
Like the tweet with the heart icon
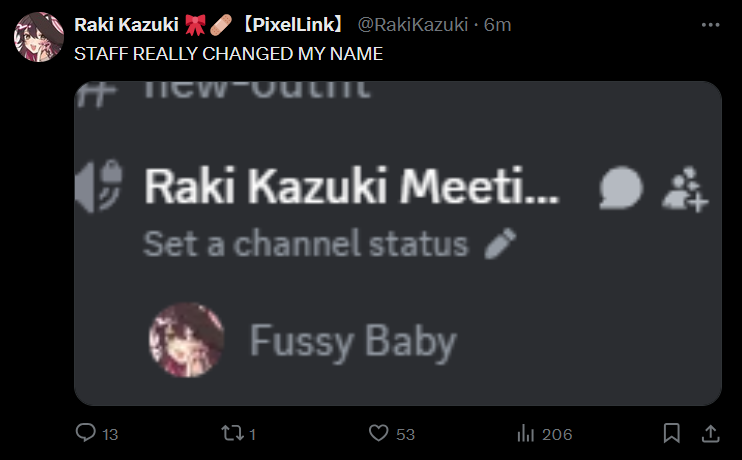(x=378, y=433)
